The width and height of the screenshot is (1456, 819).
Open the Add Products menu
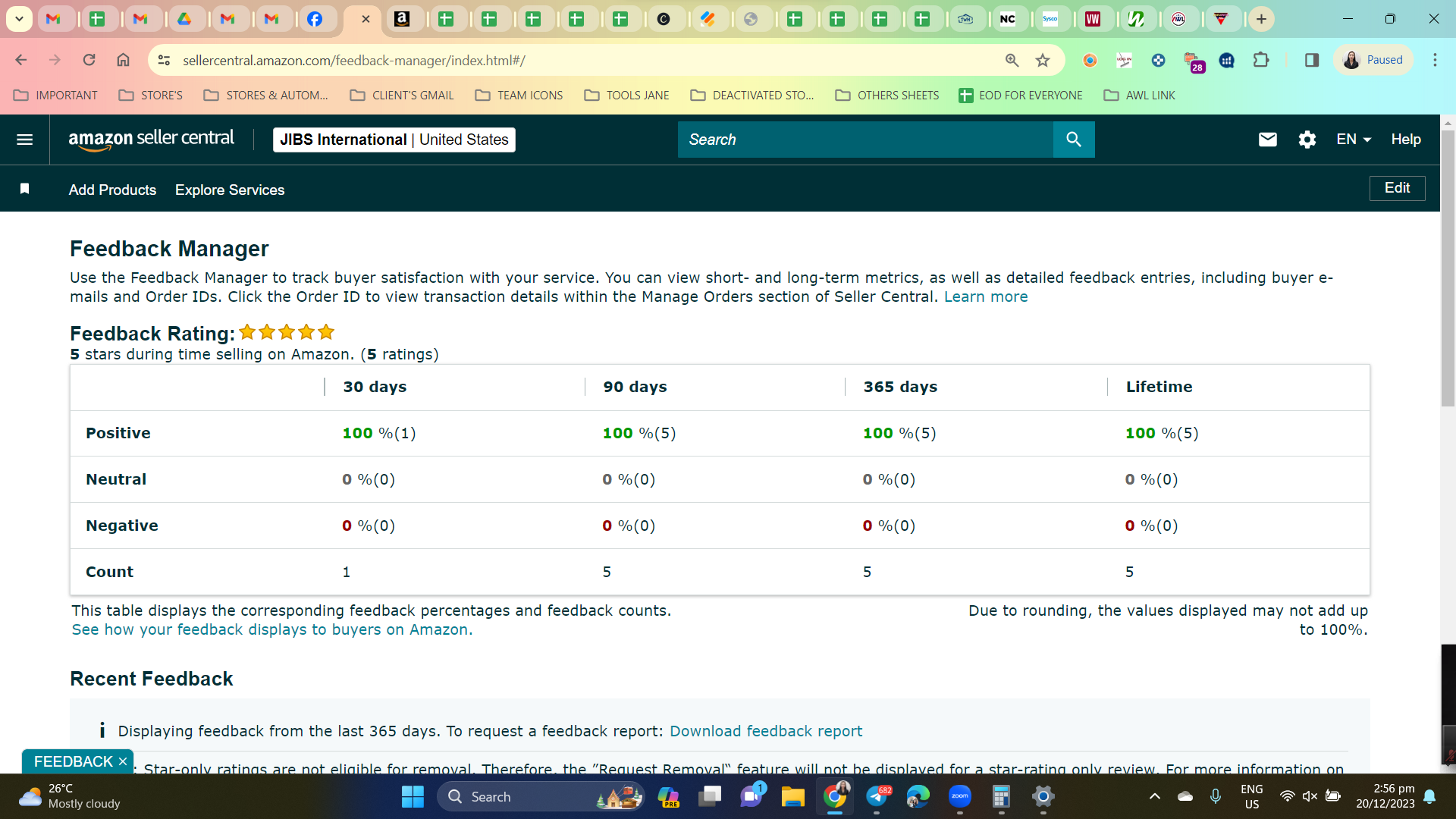coord(112,190)
